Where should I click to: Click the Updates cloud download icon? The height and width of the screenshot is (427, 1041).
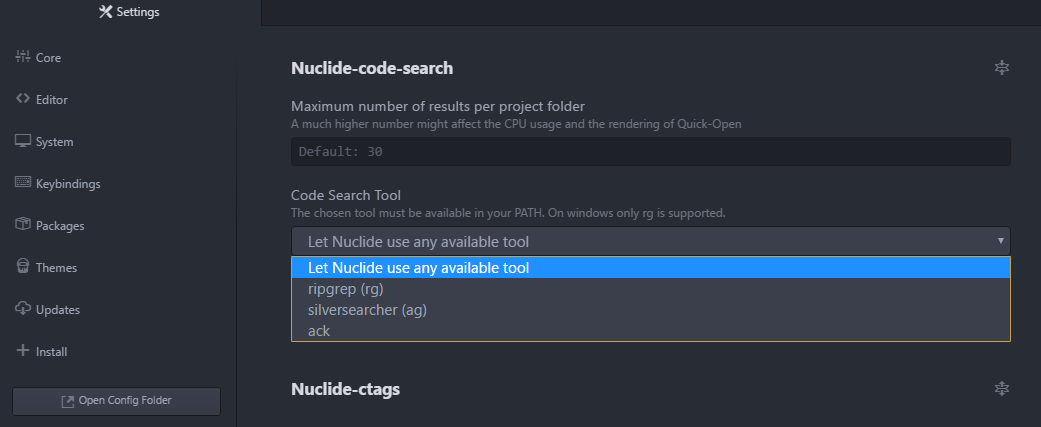point(23,309)
